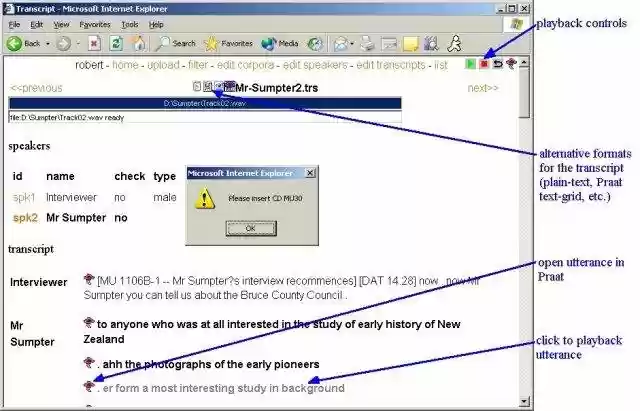Click the Praat icon beside playback controls
The image size is (640, 411).
coord(511,64)
